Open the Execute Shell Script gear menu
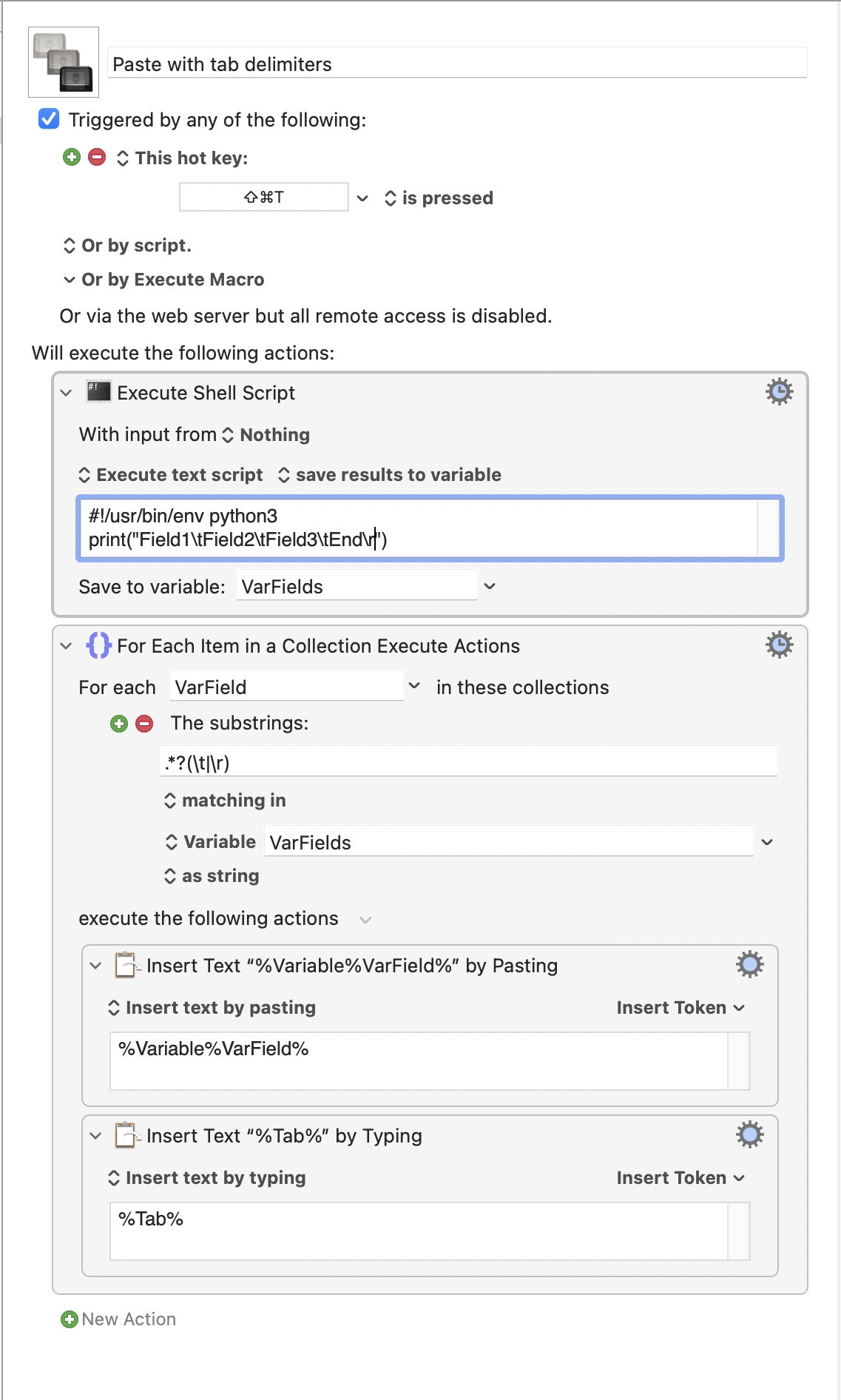The image size is (841, 1400). point(779,391)
